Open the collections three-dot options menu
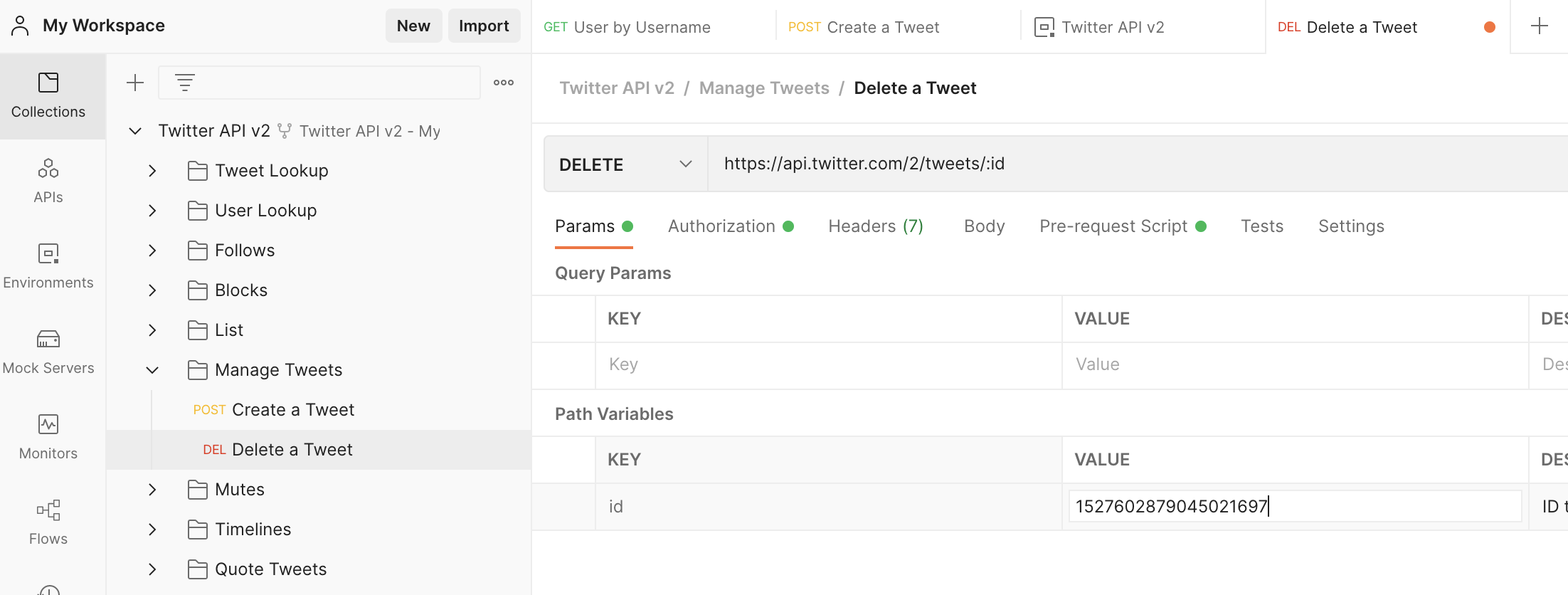 [x=504, y=83]
